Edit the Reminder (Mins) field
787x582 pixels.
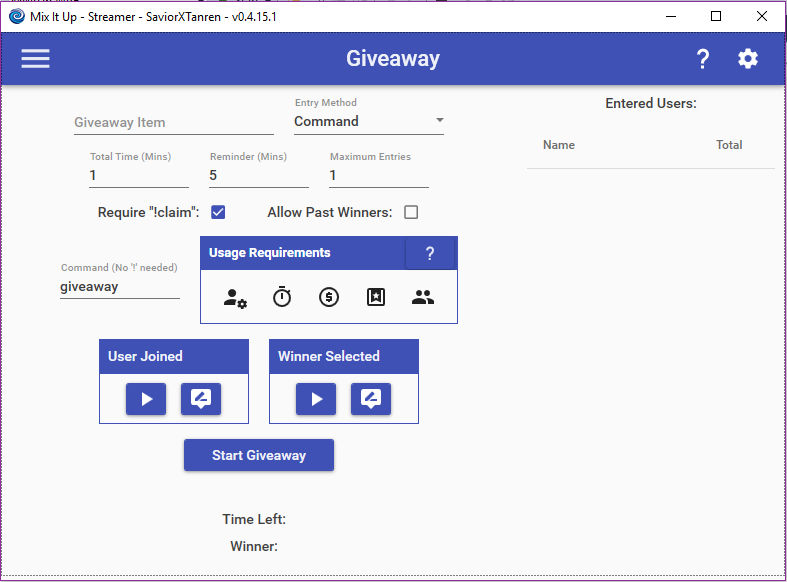[x=259, y=176]
